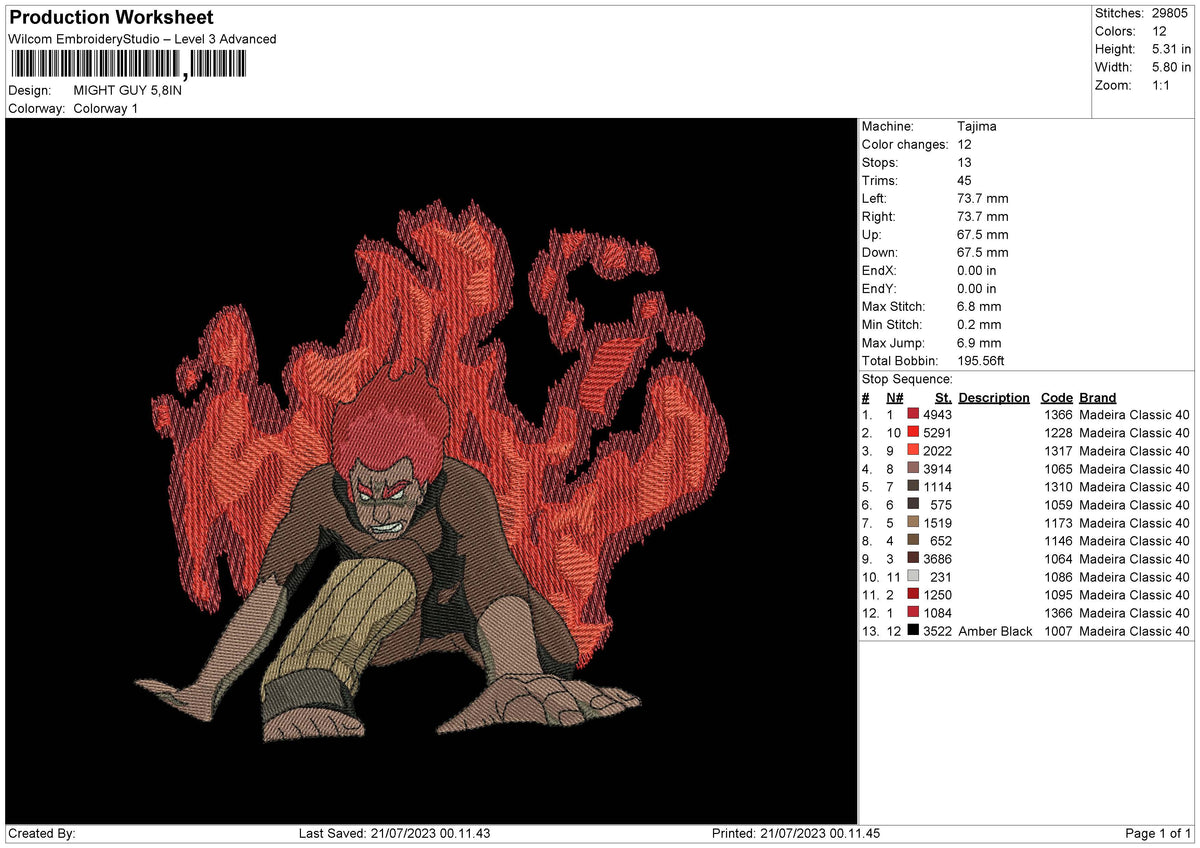Click the 'Code' column header
The width and height of the screenshot is (1200, 848).
pos(1056,397)
